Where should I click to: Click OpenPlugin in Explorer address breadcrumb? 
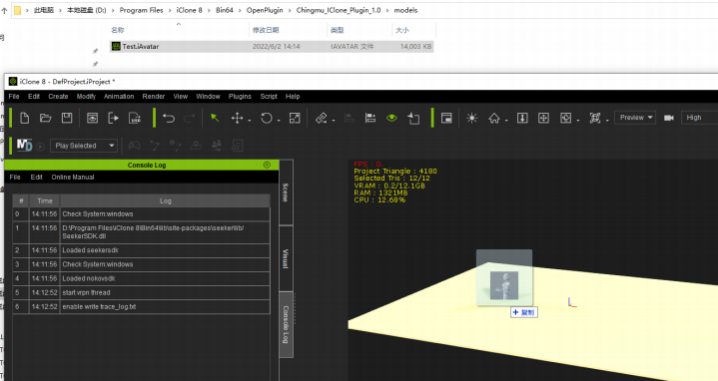tap(265, 10)
